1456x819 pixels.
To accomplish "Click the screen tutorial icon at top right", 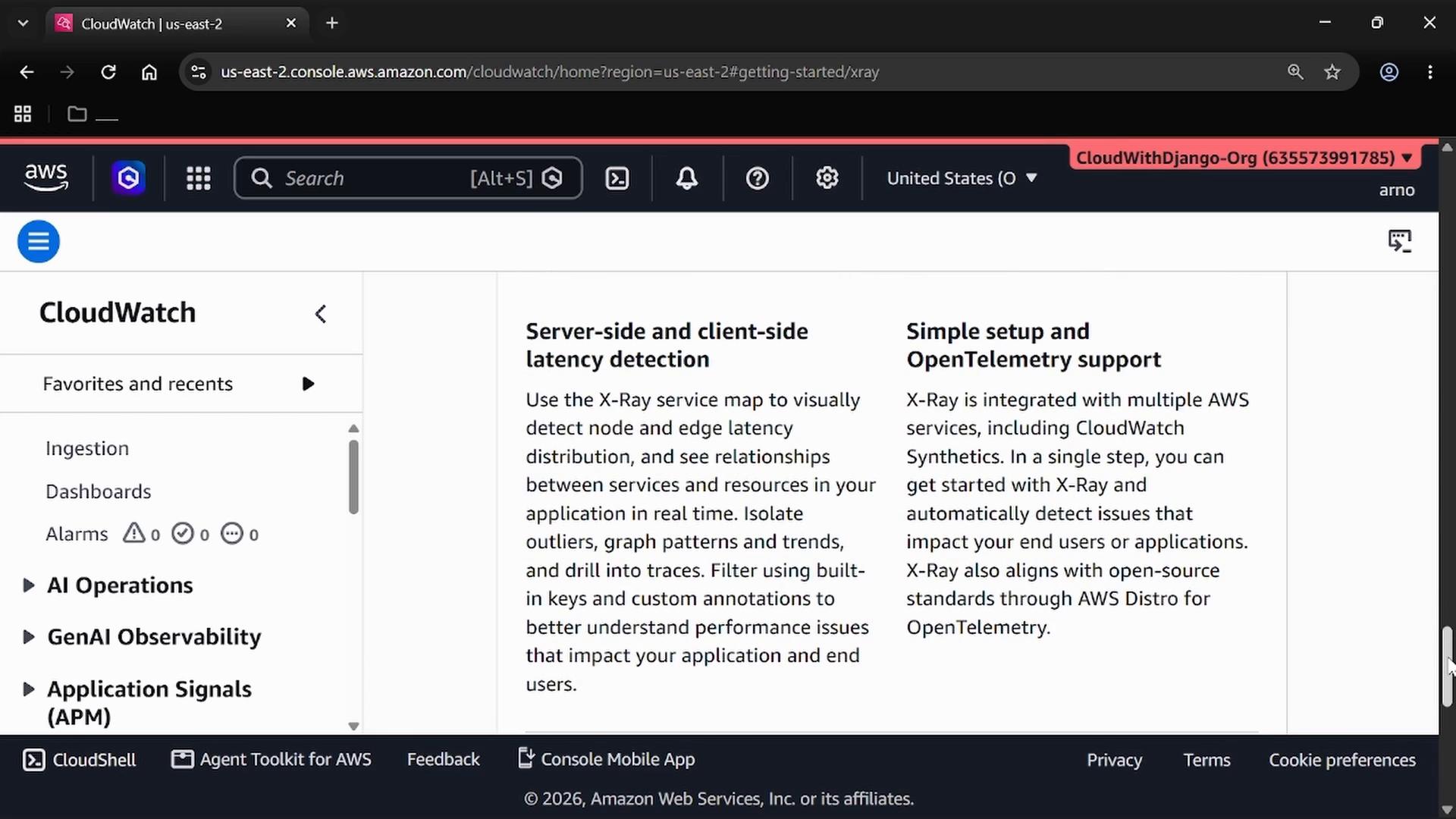I will click(1400, 241).
